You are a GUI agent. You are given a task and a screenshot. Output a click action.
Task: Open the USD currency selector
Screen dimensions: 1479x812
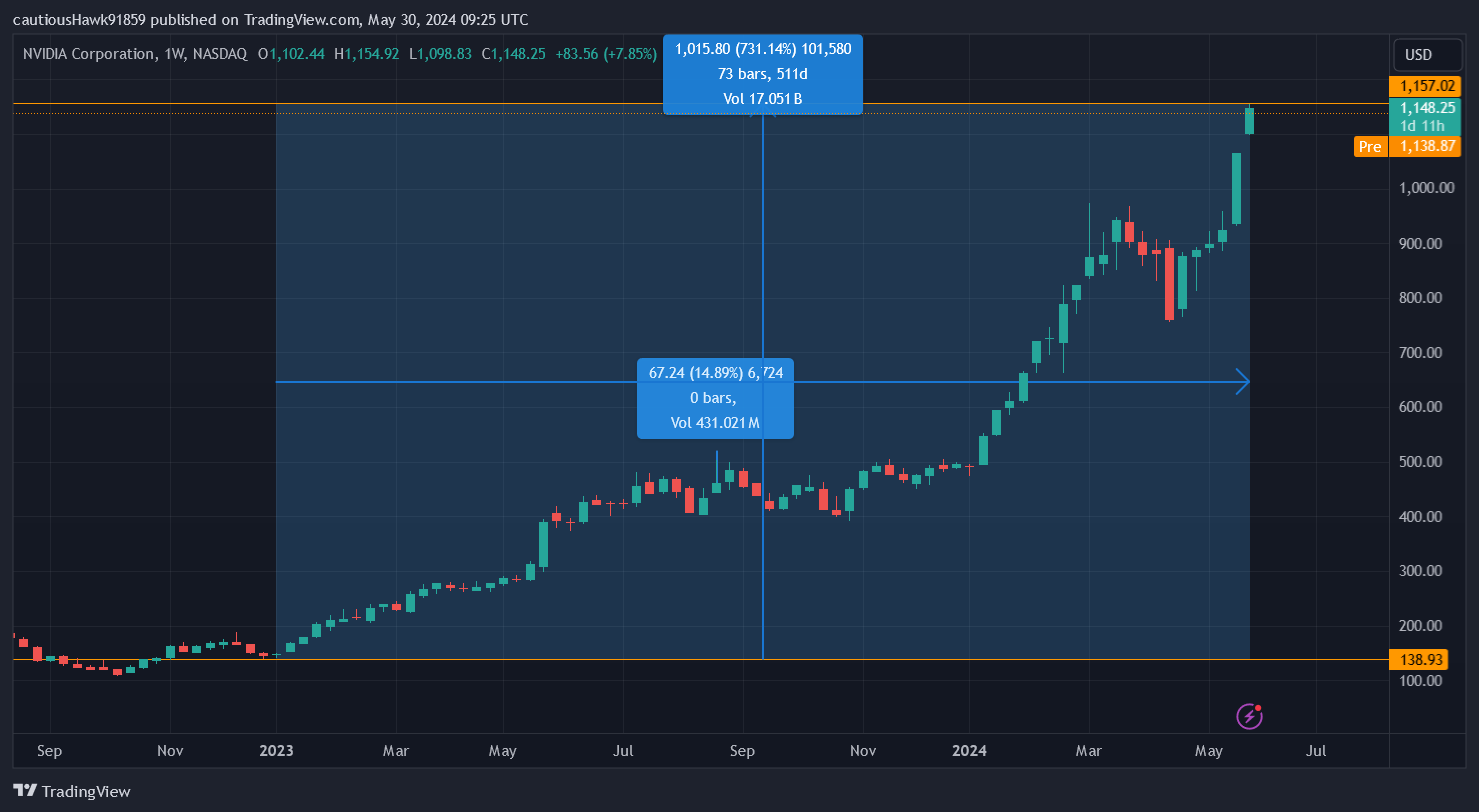point(1427,55)
